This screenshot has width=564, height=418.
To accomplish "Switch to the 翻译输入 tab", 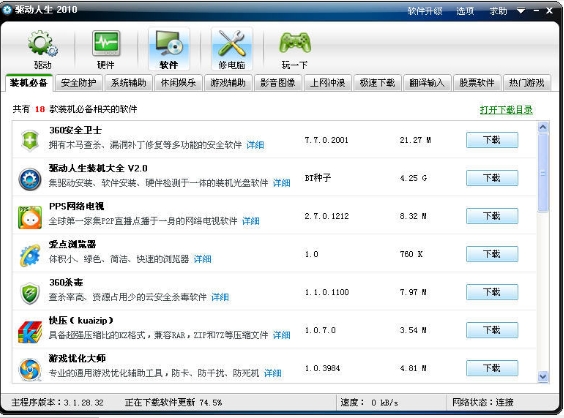I will click(427, 83).
